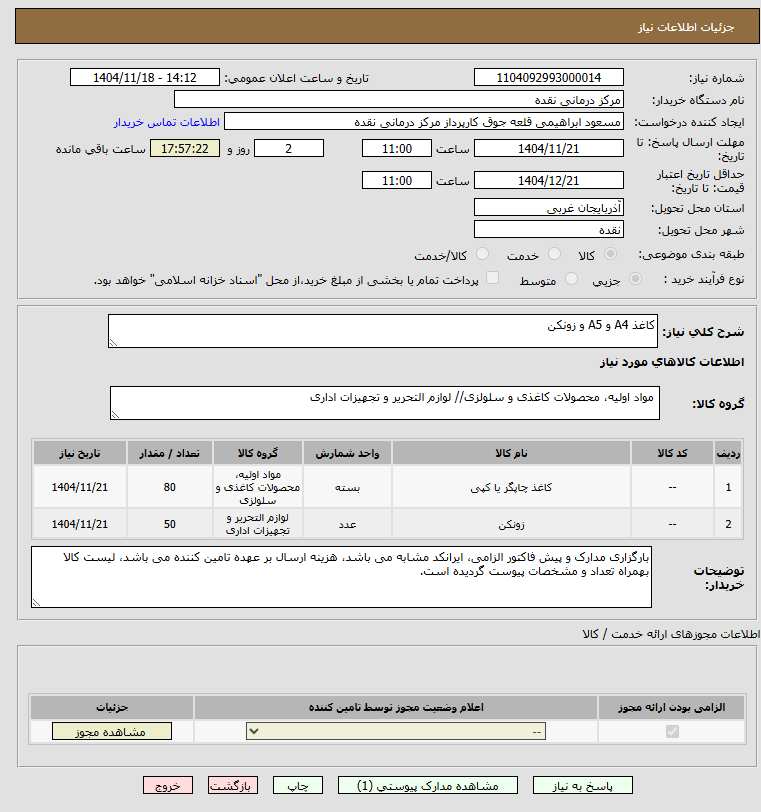Open مشاهده مدارک پیوستی (1) button
The height and width of the screenshot is (812, 761).
[428, 785]
